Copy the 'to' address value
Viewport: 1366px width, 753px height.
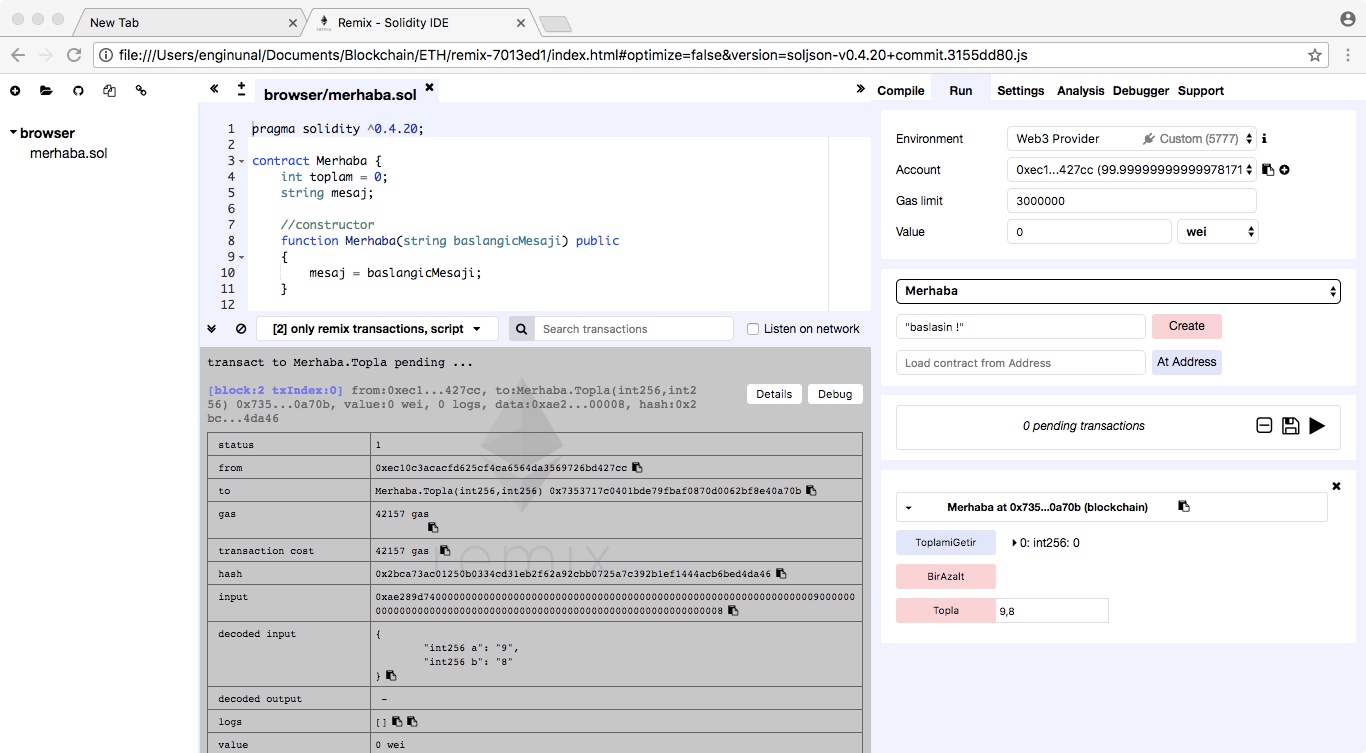tap(811, 491)
